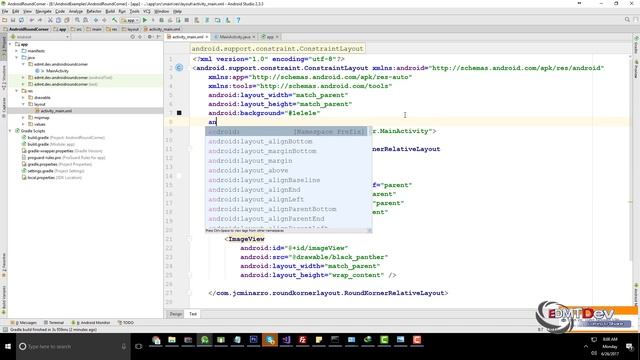
Task: Expand the drawable folder node
Action: (23, 98)
